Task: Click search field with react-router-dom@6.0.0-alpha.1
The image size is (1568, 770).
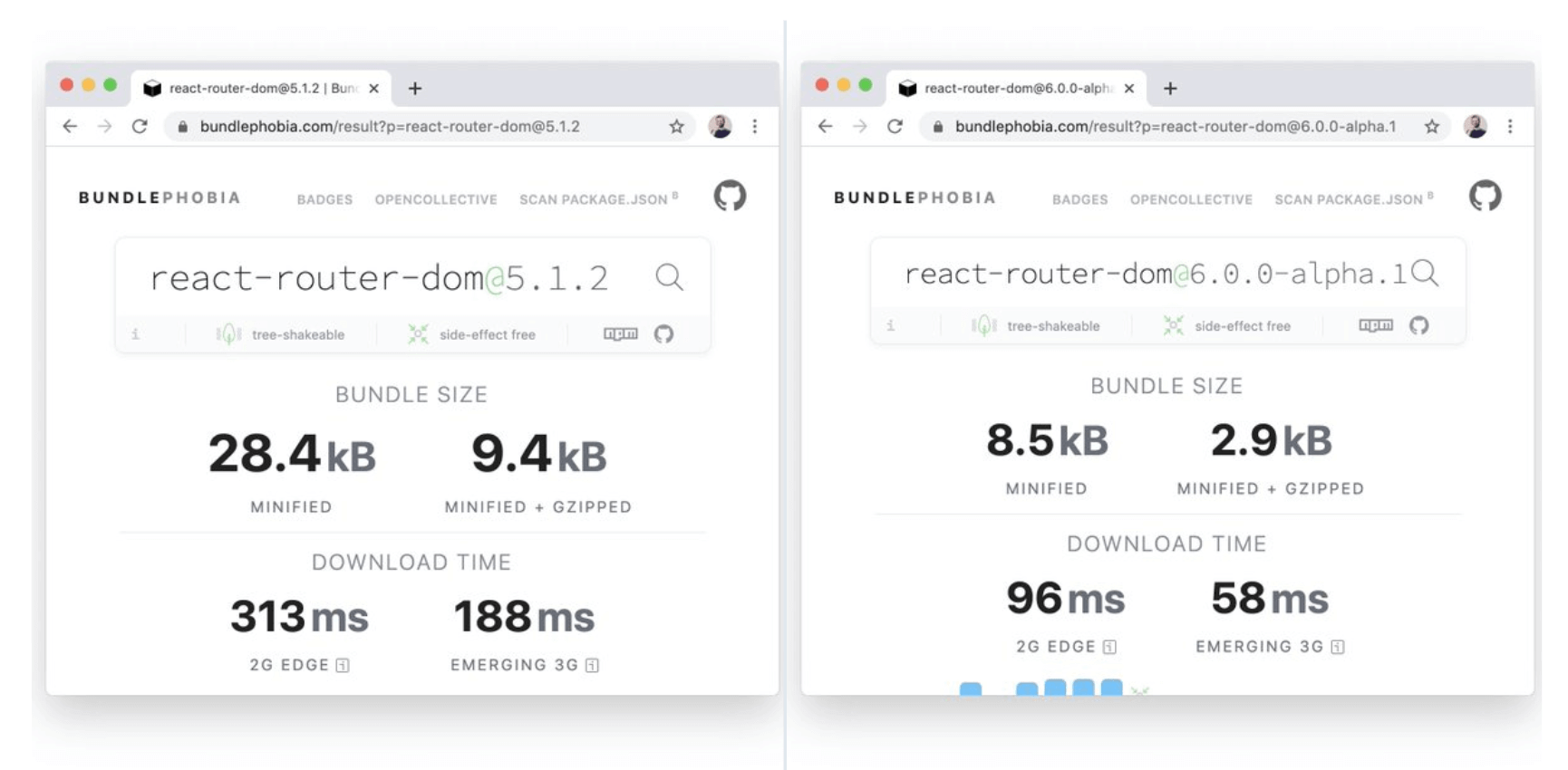Action: coord(1156,274)
